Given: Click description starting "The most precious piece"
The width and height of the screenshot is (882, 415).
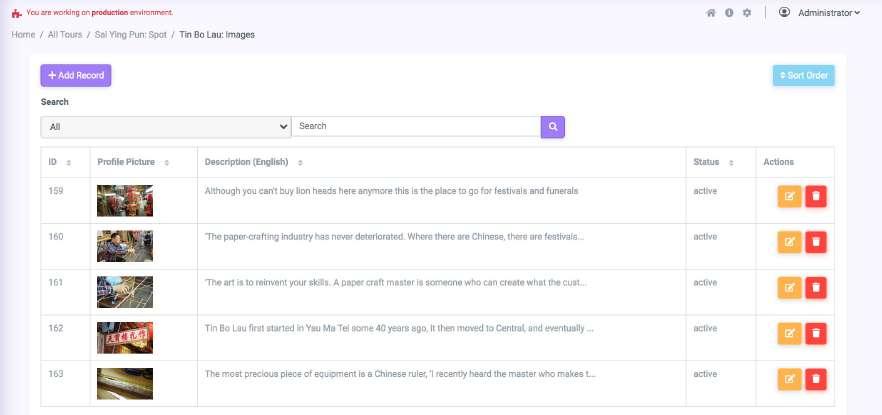Looking at the screenshot, I should [400, 374].
